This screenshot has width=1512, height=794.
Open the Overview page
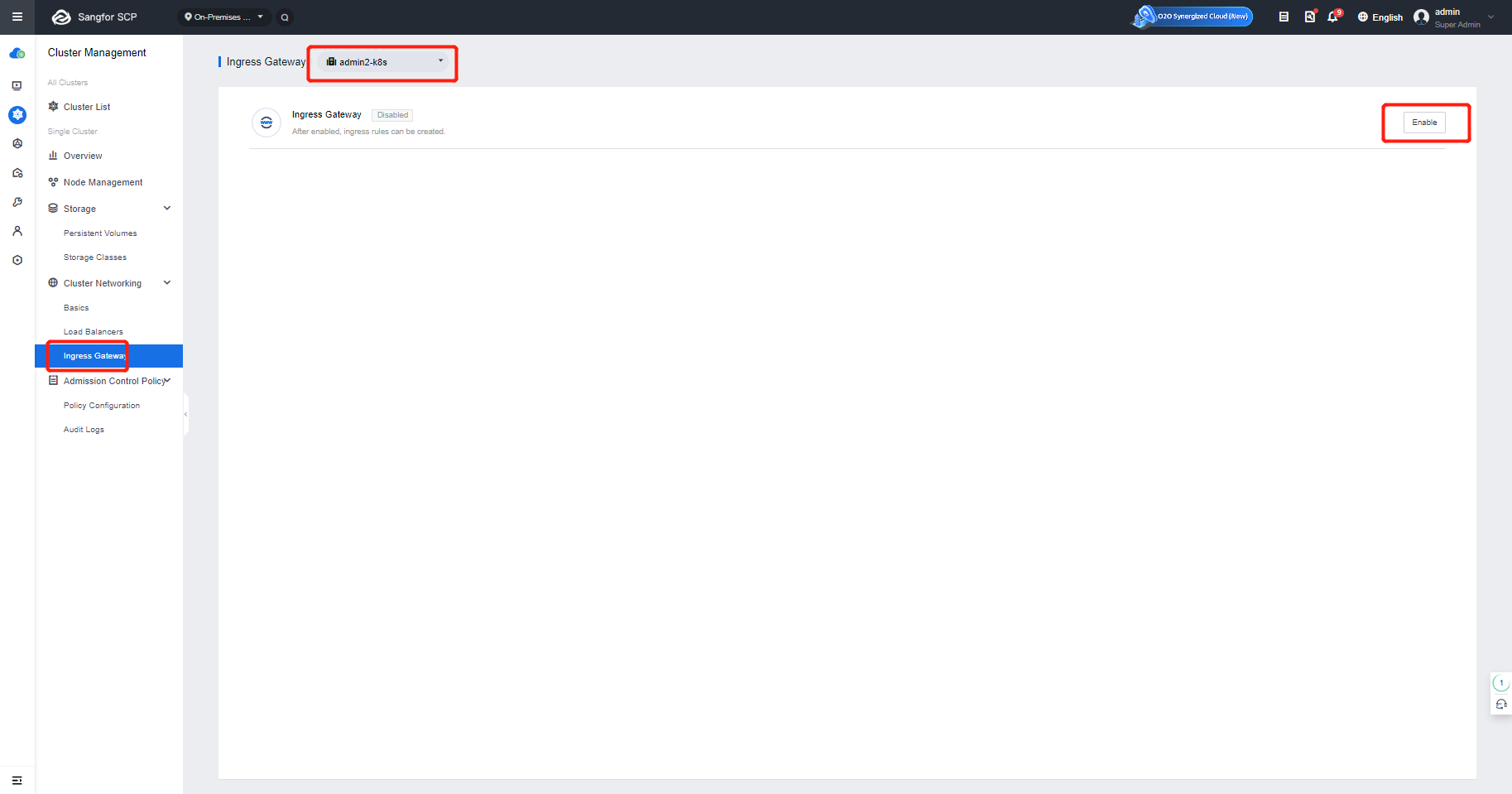coord(83,156)
